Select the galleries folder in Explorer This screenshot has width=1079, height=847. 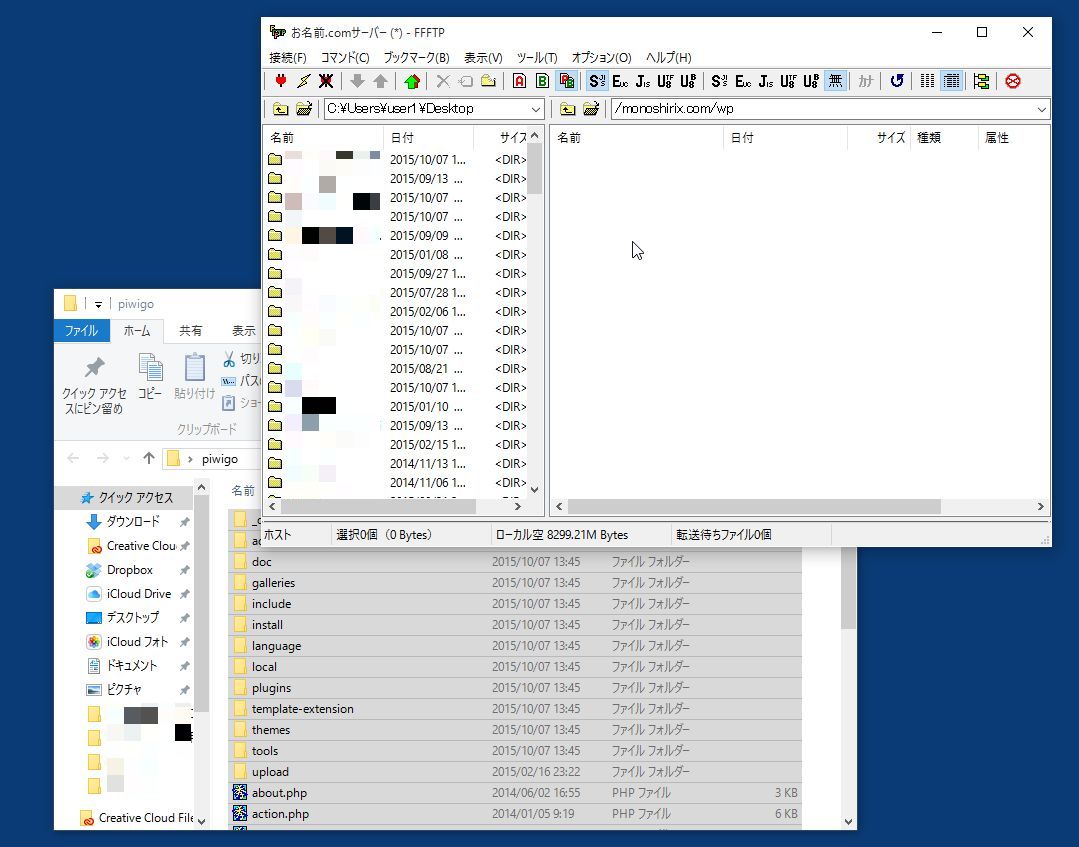[x=515, y=583]
